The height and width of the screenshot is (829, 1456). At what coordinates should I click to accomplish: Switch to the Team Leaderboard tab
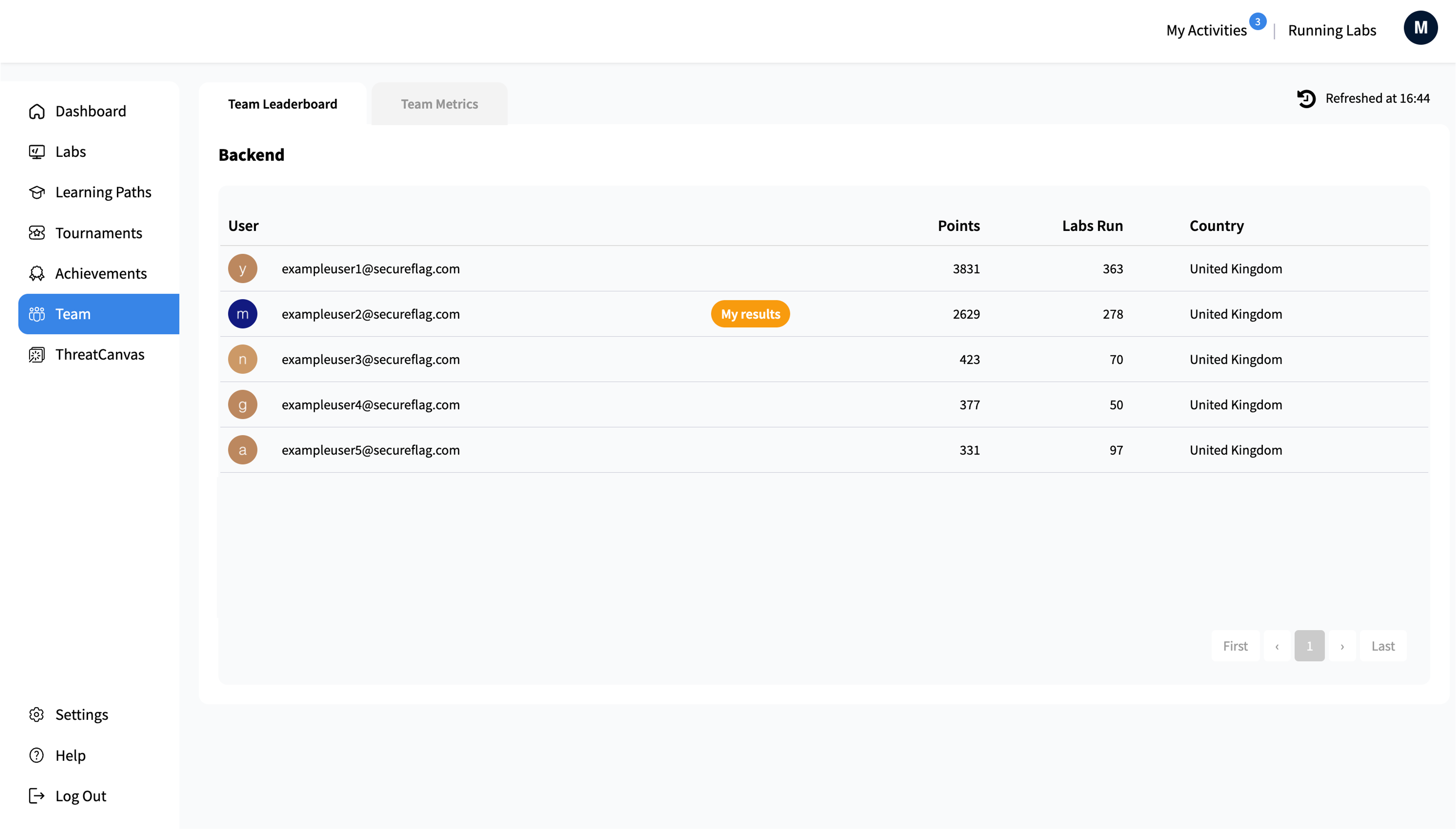pos(283,104)
